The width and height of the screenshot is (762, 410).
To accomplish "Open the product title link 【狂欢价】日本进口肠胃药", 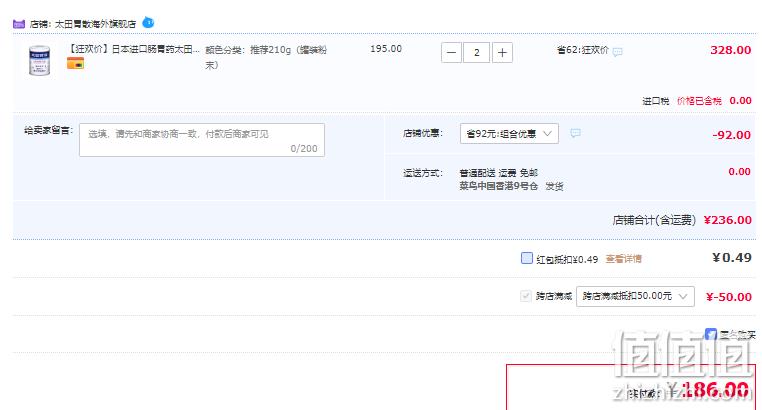I will [x=133, y=49].
